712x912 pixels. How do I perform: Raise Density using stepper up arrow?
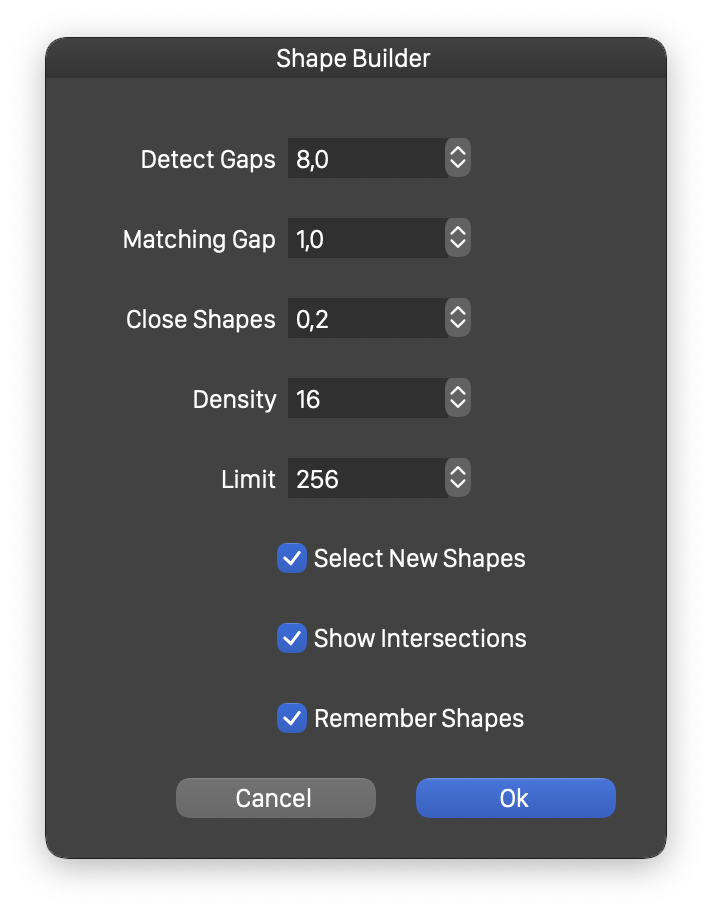458,390
